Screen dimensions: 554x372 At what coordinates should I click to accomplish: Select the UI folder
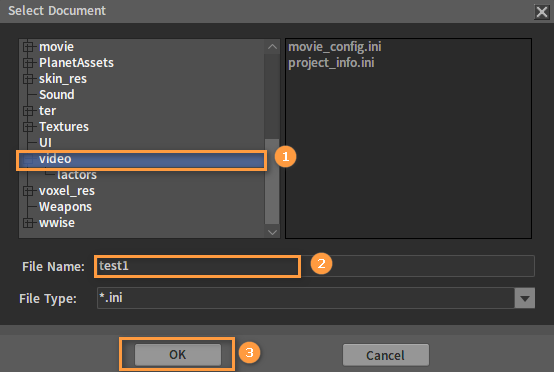pyautogui.click(x=45, y=143)
